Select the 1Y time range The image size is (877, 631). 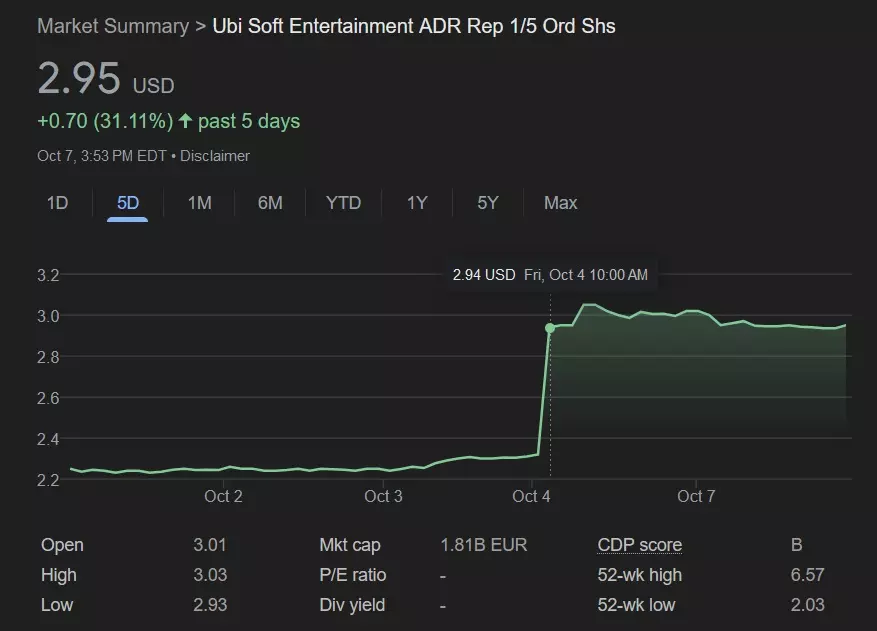click(416, 203)
